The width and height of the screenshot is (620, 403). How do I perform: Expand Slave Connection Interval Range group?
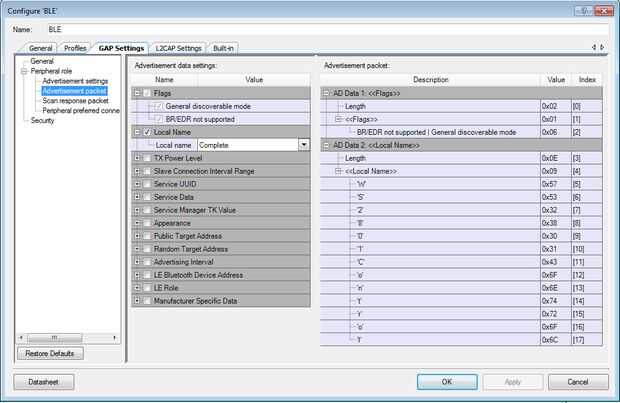coord(137,171)
